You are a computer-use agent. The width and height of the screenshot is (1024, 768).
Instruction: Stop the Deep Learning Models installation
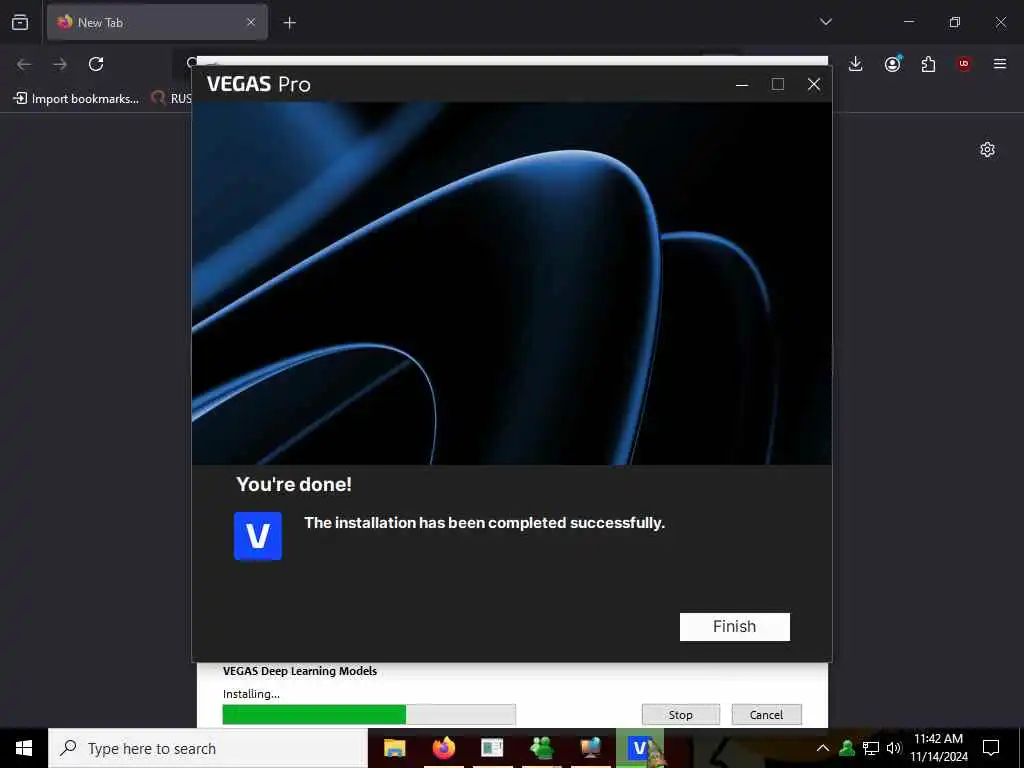tap(680, 715)
